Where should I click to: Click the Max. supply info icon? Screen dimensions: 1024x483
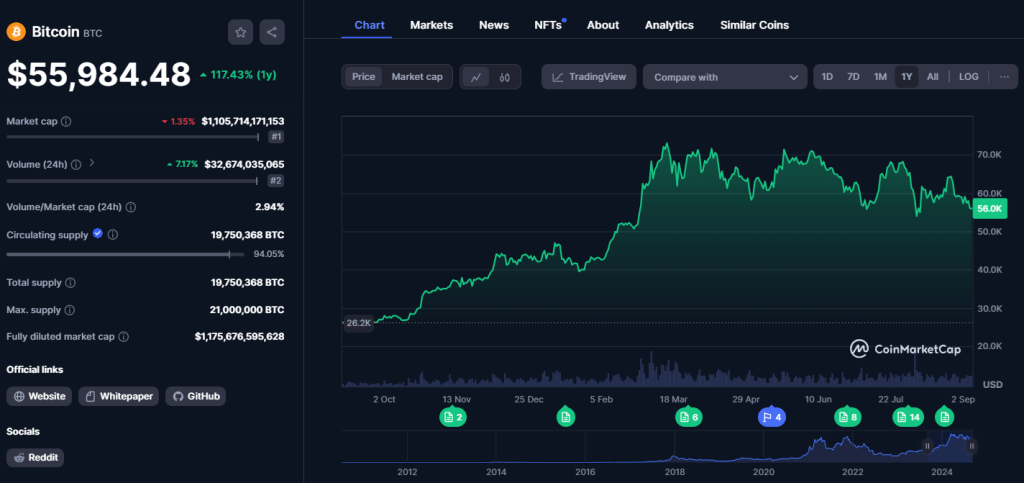[70, 310]
